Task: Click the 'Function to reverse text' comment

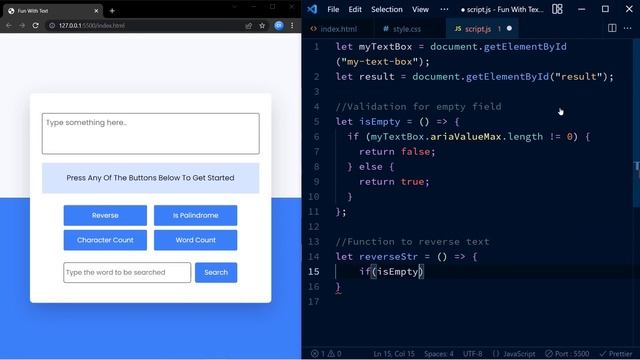Action: click(x=412, y=242)
